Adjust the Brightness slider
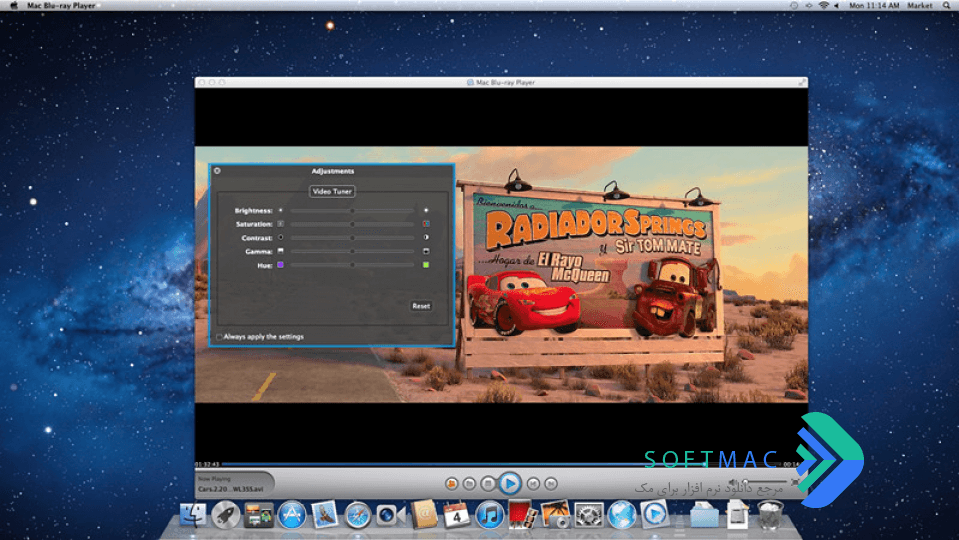Viewport: 959px width, 540px height. [x=352, y=210]
